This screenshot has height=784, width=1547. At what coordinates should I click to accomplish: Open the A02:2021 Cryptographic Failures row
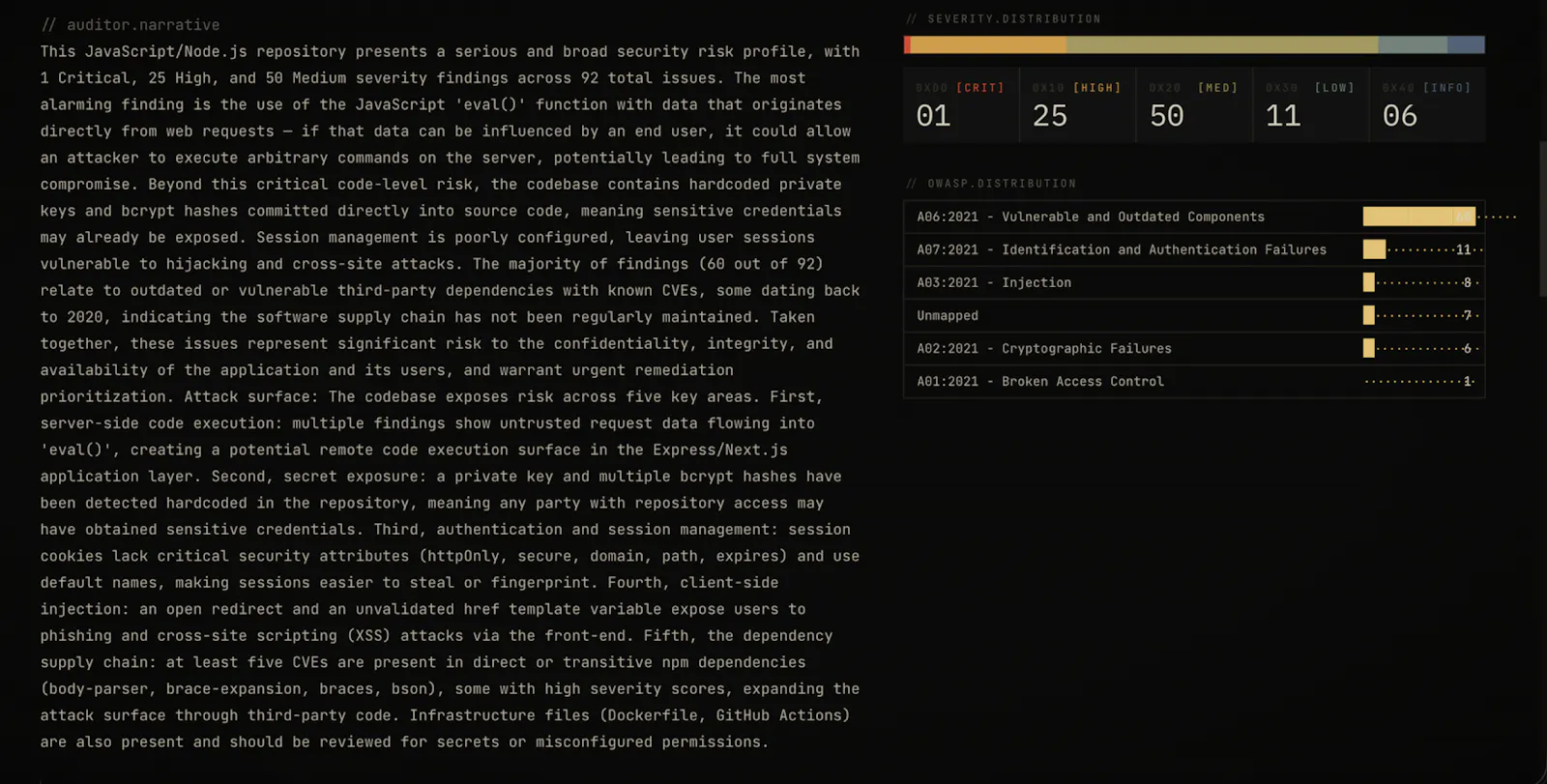click(1194, 348)
